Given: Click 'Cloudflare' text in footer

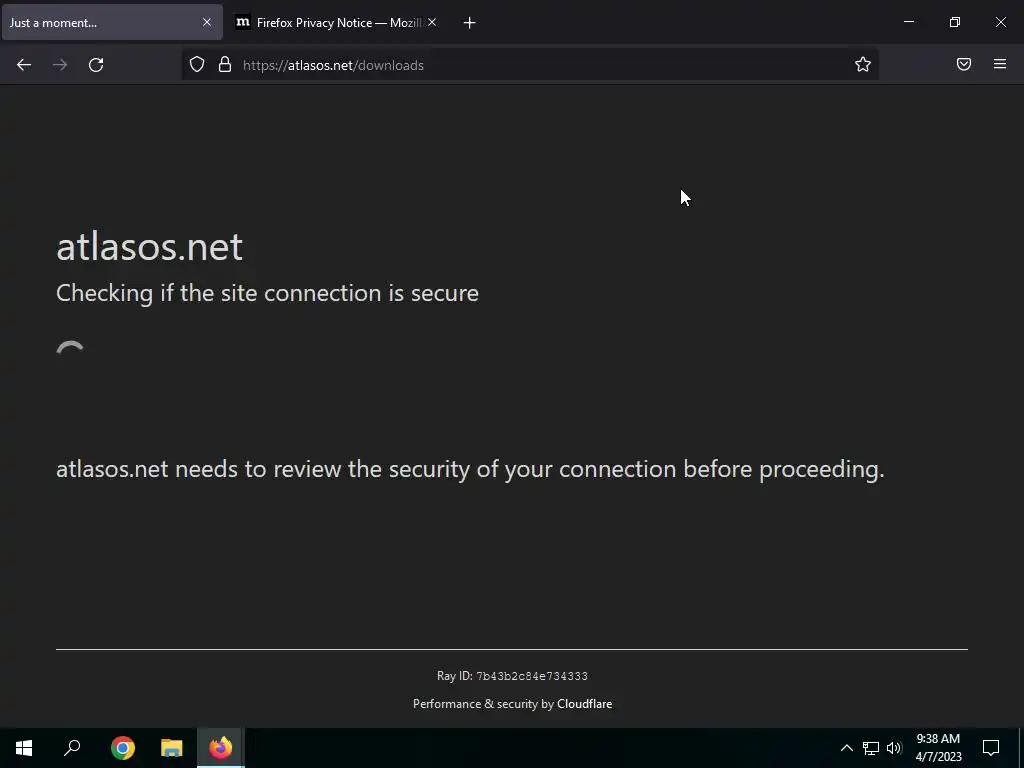Looking at the screenshot, I should pyautogui.click(x=584, y=704).
